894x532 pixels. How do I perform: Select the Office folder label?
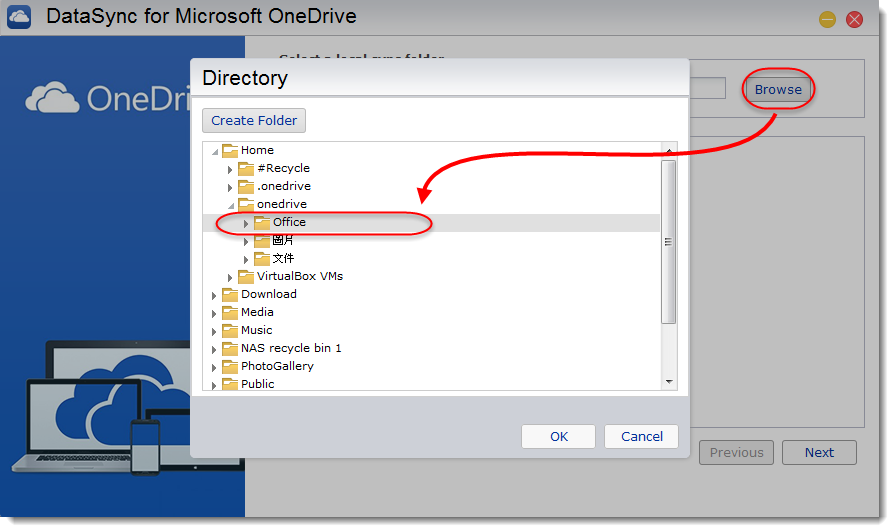tap(289, 222)
